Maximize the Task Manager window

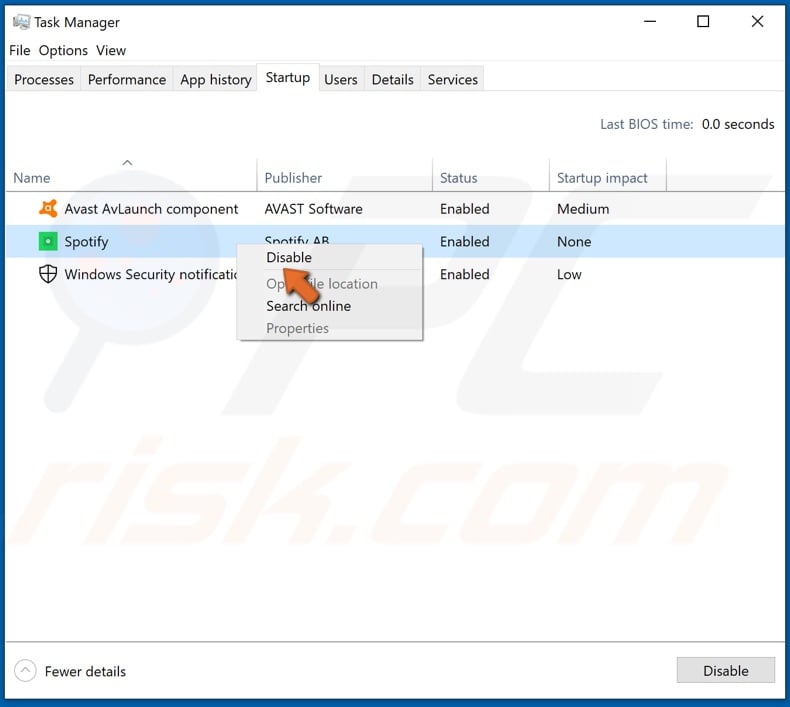(x=703, y=22)
